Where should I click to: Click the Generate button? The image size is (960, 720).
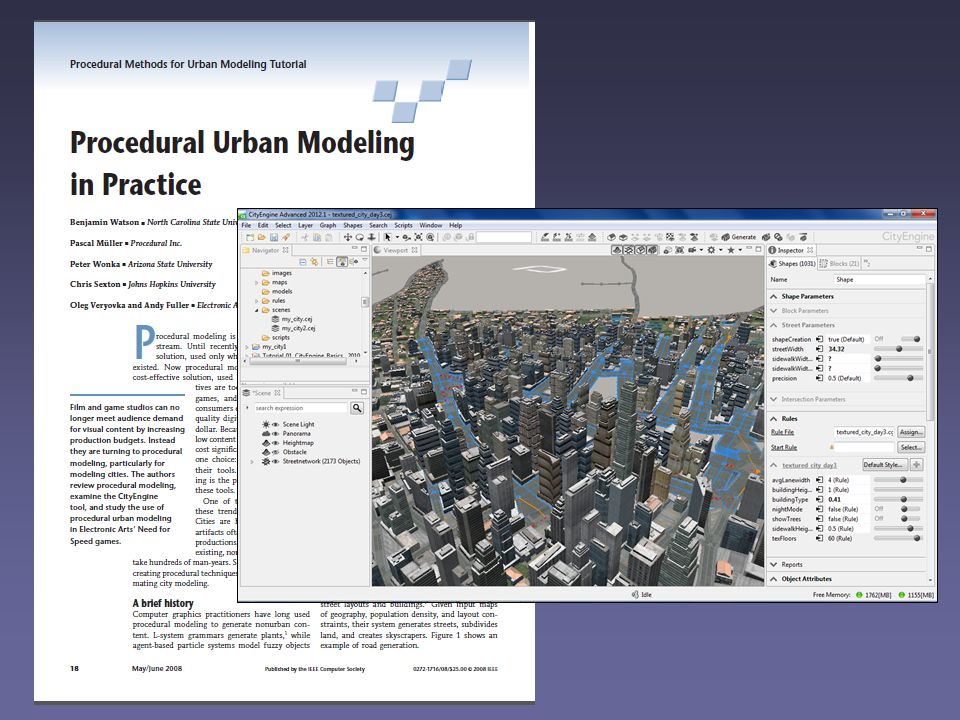tap(738, 238)
